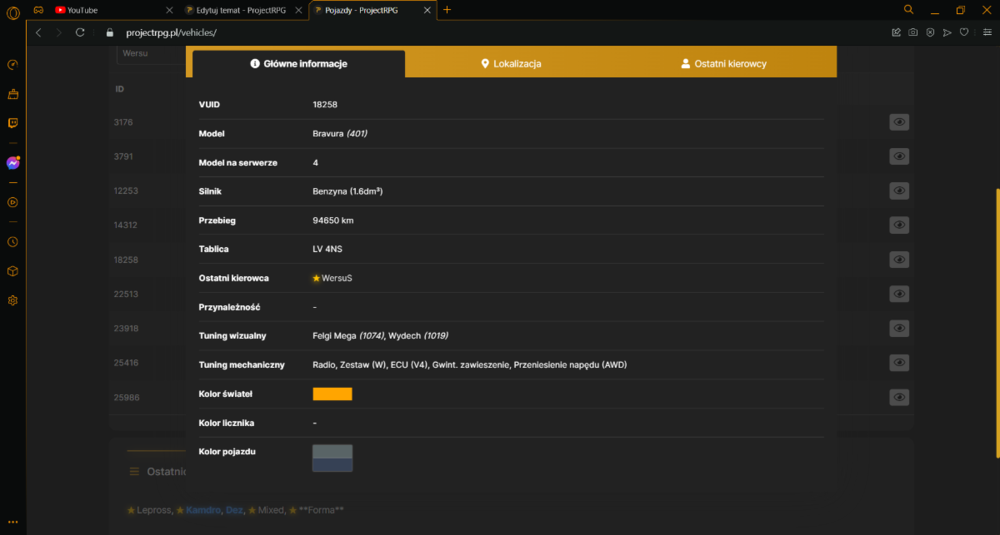The width and height of the screenshot is (1000, 535).
Task: Open Messenger in the sidebar
Action: tap(13, 163)
